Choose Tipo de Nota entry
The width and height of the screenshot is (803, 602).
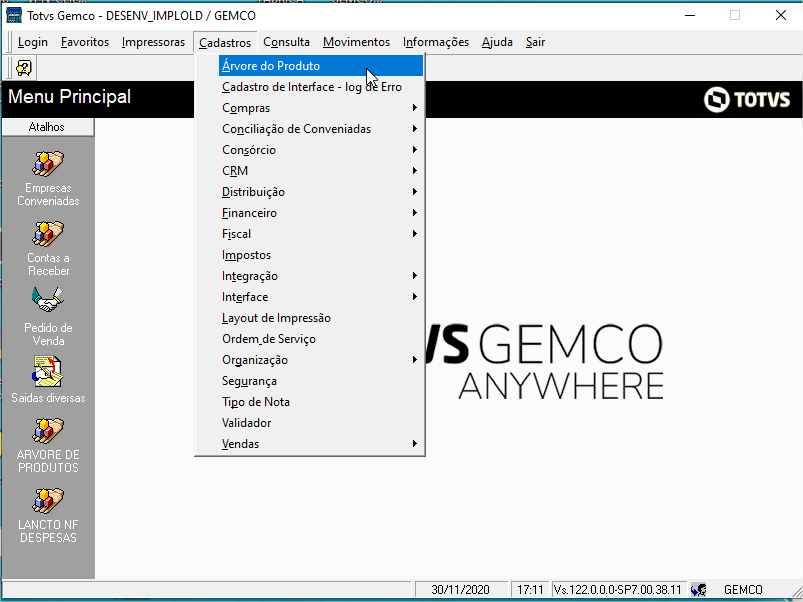pos(321,402)
